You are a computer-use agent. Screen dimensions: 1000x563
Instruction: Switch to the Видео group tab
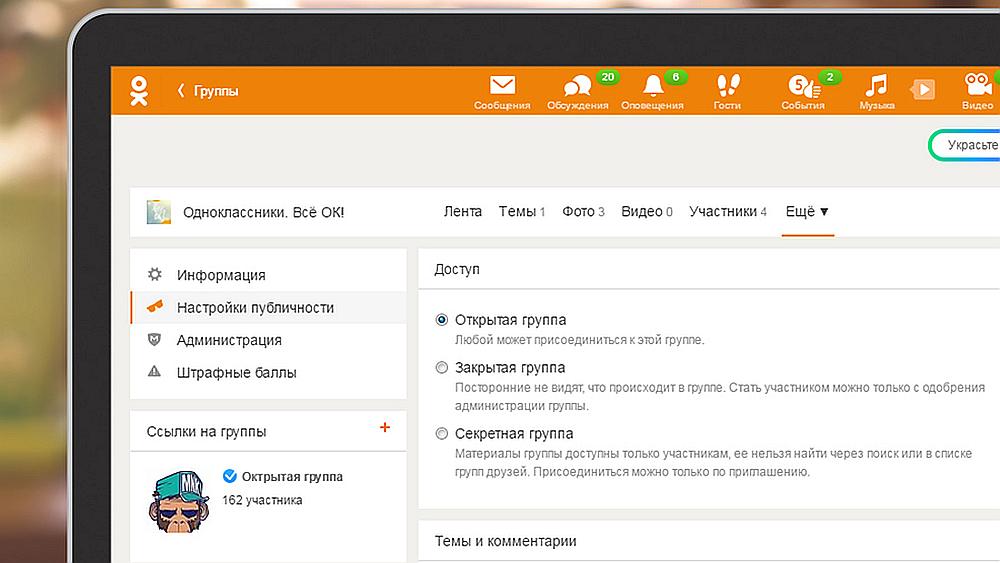[647, 212]
